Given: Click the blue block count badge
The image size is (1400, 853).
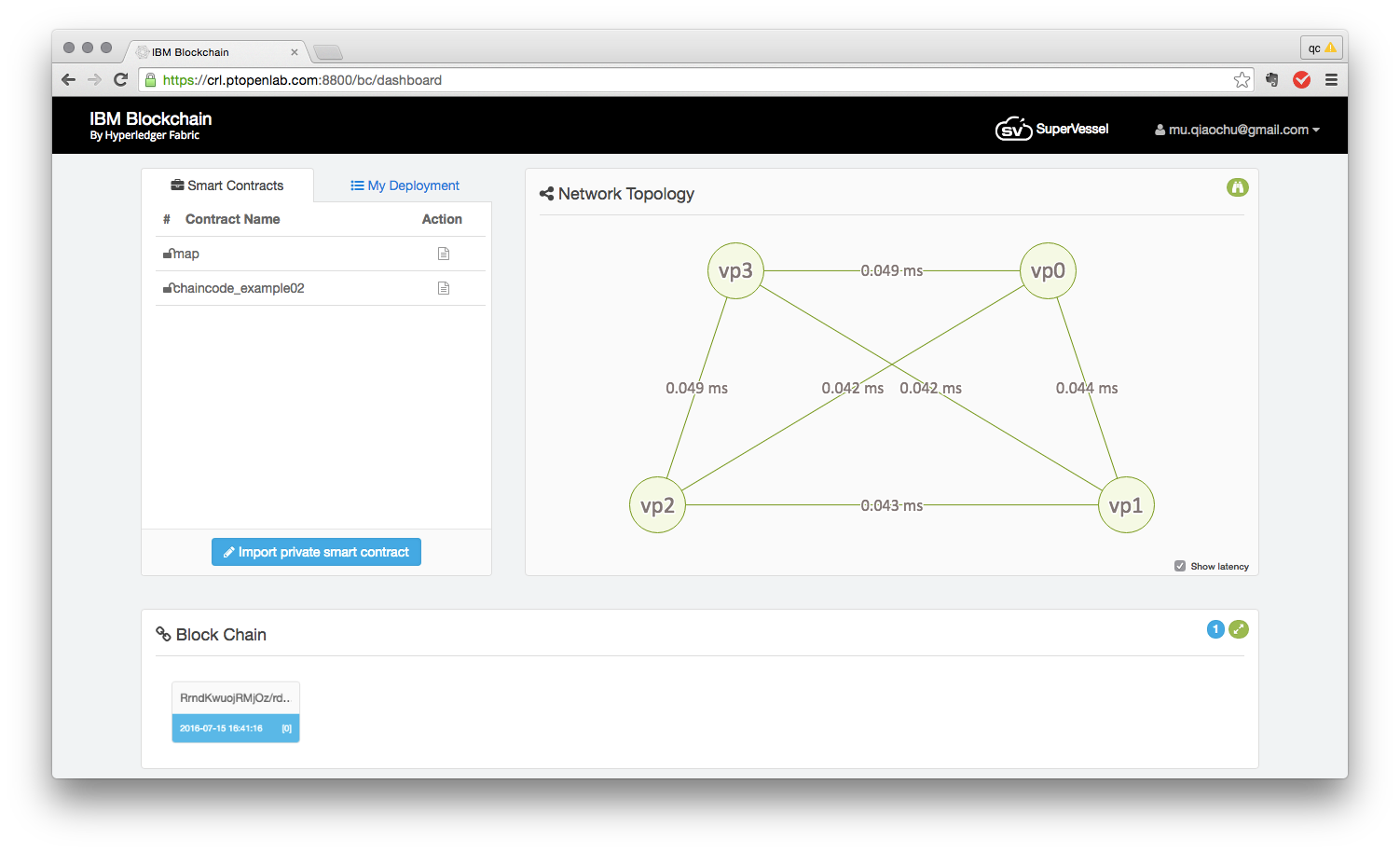Looking at the screenshot, I should tap(1215, 629).
